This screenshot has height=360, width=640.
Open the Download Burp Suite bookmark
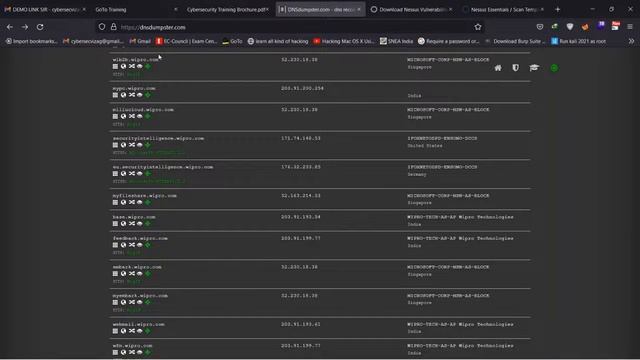tap(515, 41)
